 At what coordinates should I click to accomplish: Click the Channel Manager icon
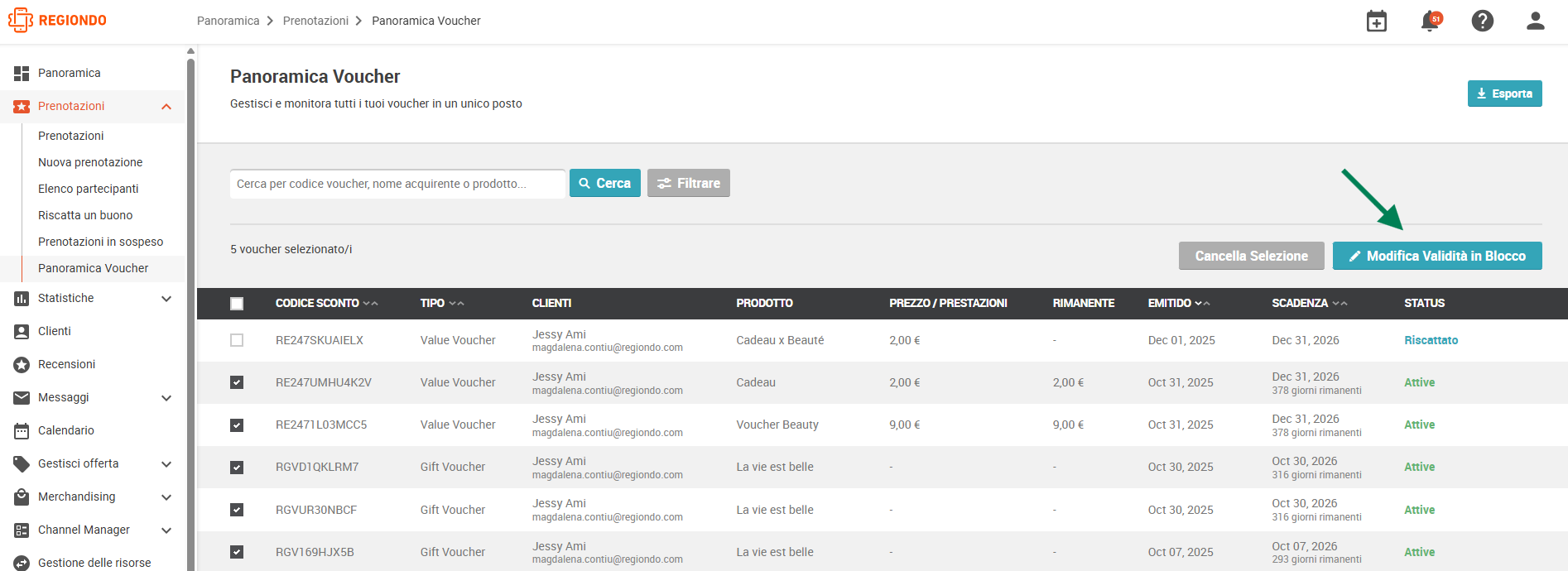(22, 530)
